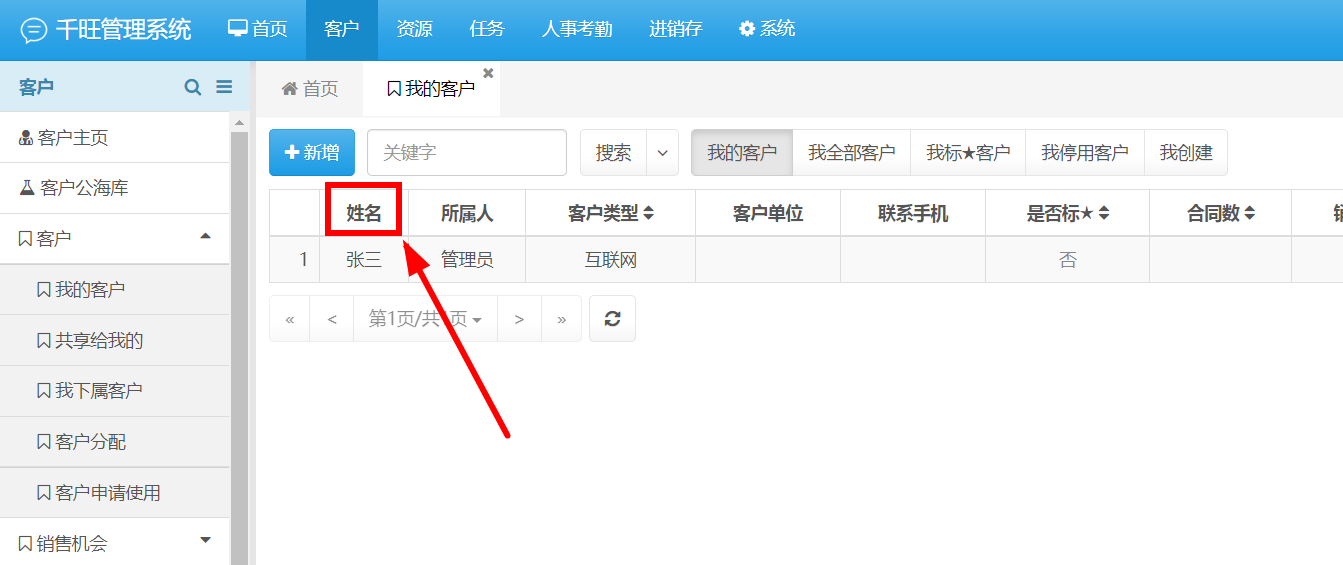Toggle the sidebar menu hamburger icon
Image resolution: width=1343 pixels, height=565 pixels.
click(224, 87)
